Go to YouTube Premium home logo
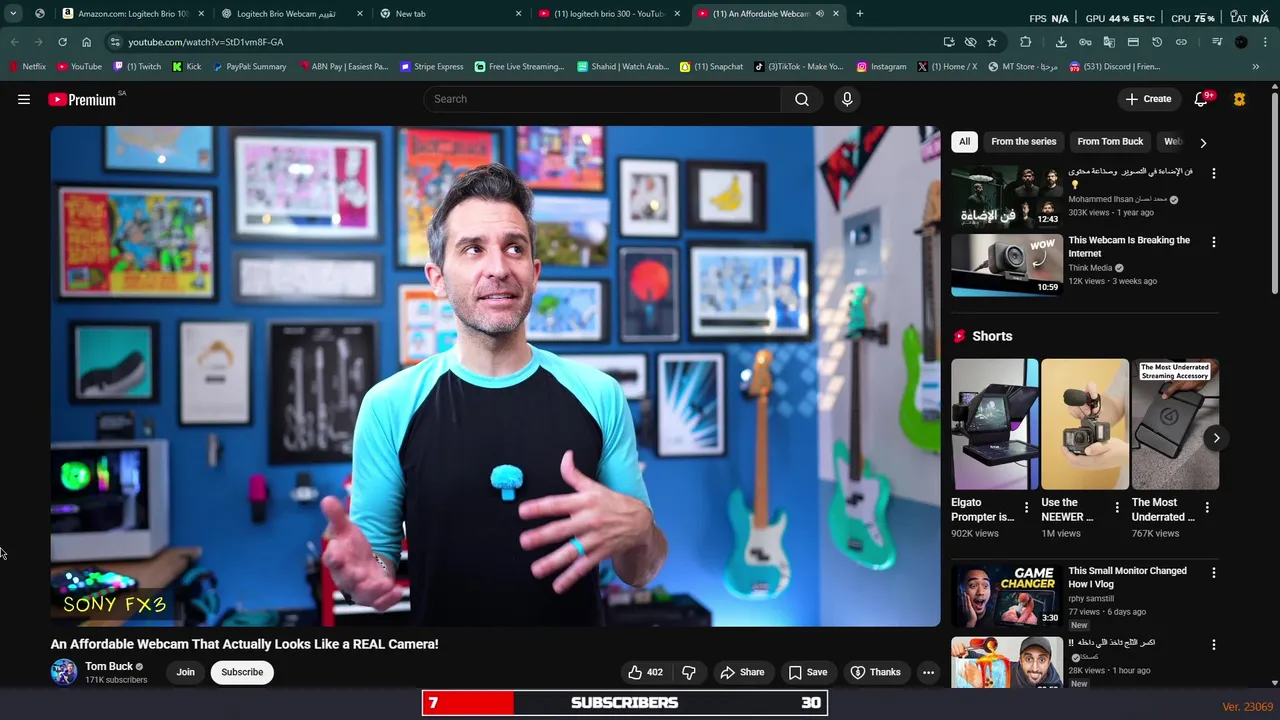 (x=82, y=99)
